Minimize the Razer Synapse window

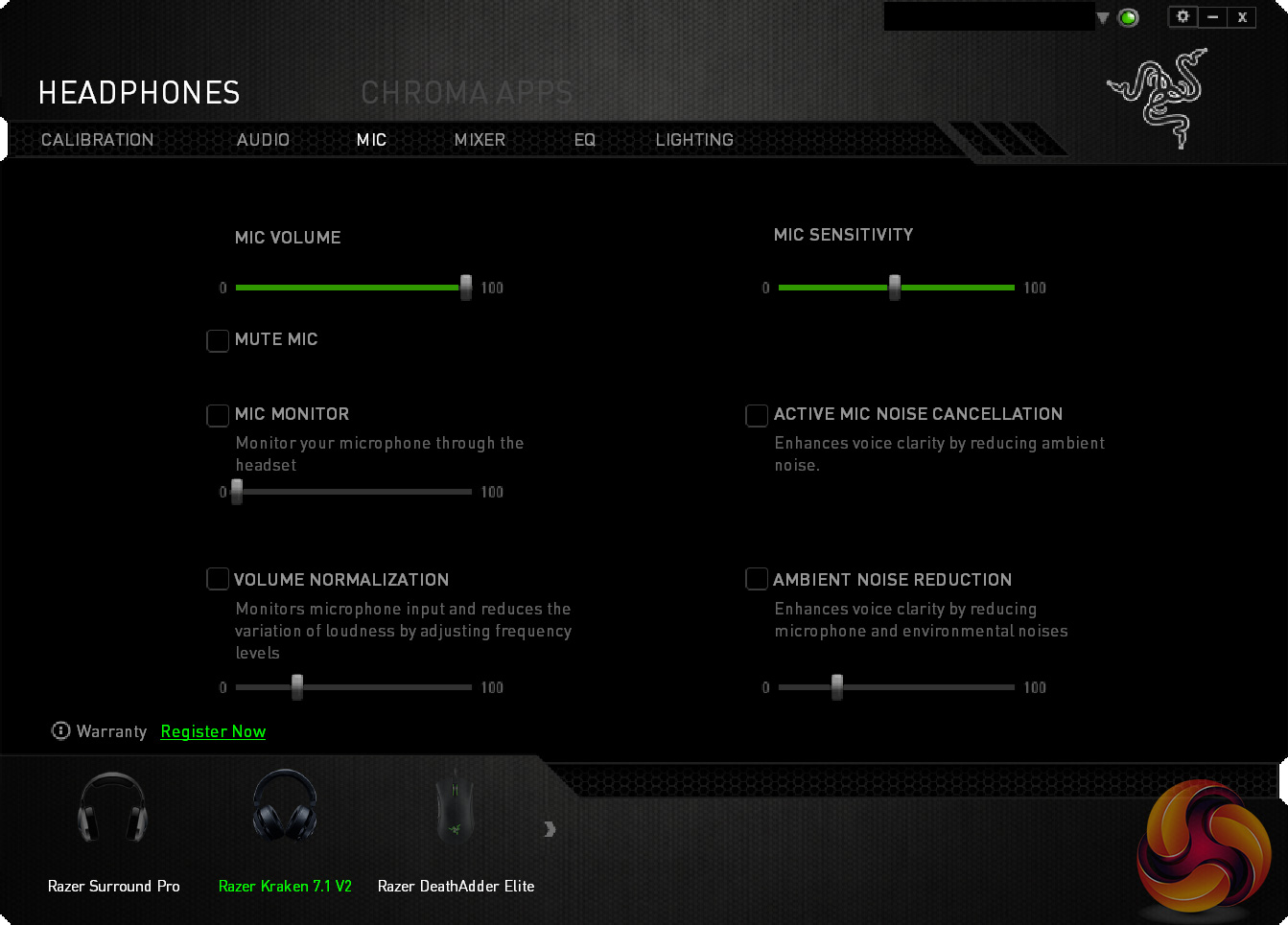pyautogui.click(x=1212, y=16)
